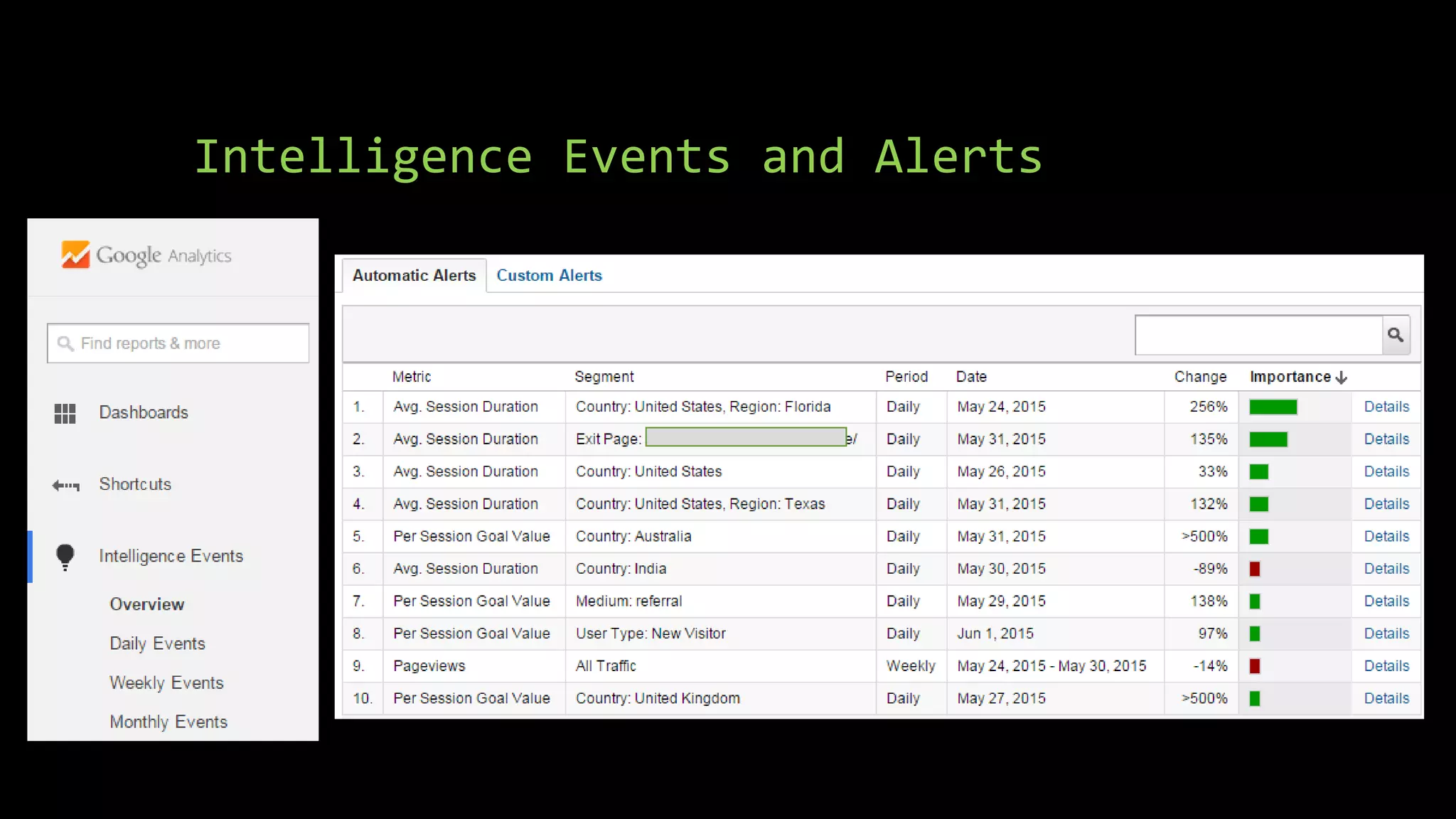The width and height of the screenshot is (1456, 819).
Task: Open Details for the United Kingdom alert
Action: coord(1386,698)
